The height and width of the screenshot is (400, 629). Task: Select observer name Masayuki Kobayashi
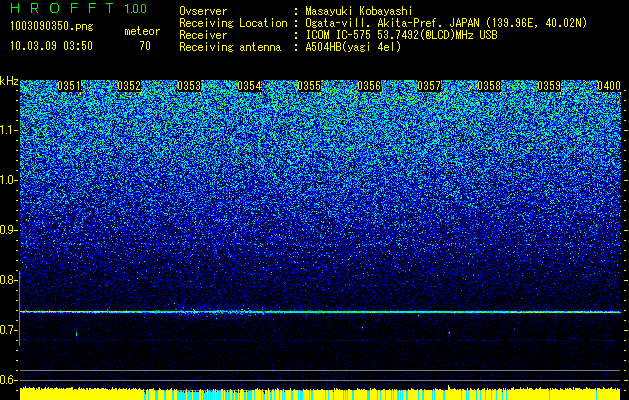(359, 11)
